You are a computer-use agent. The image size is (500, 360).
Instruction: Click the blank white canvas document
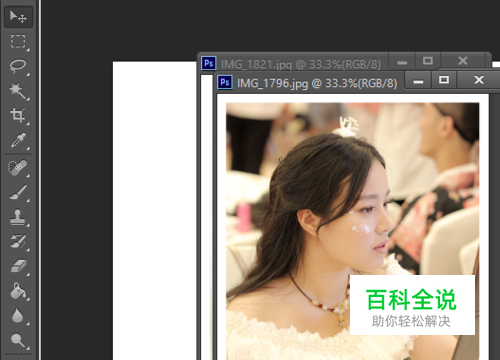click(155, 211)
